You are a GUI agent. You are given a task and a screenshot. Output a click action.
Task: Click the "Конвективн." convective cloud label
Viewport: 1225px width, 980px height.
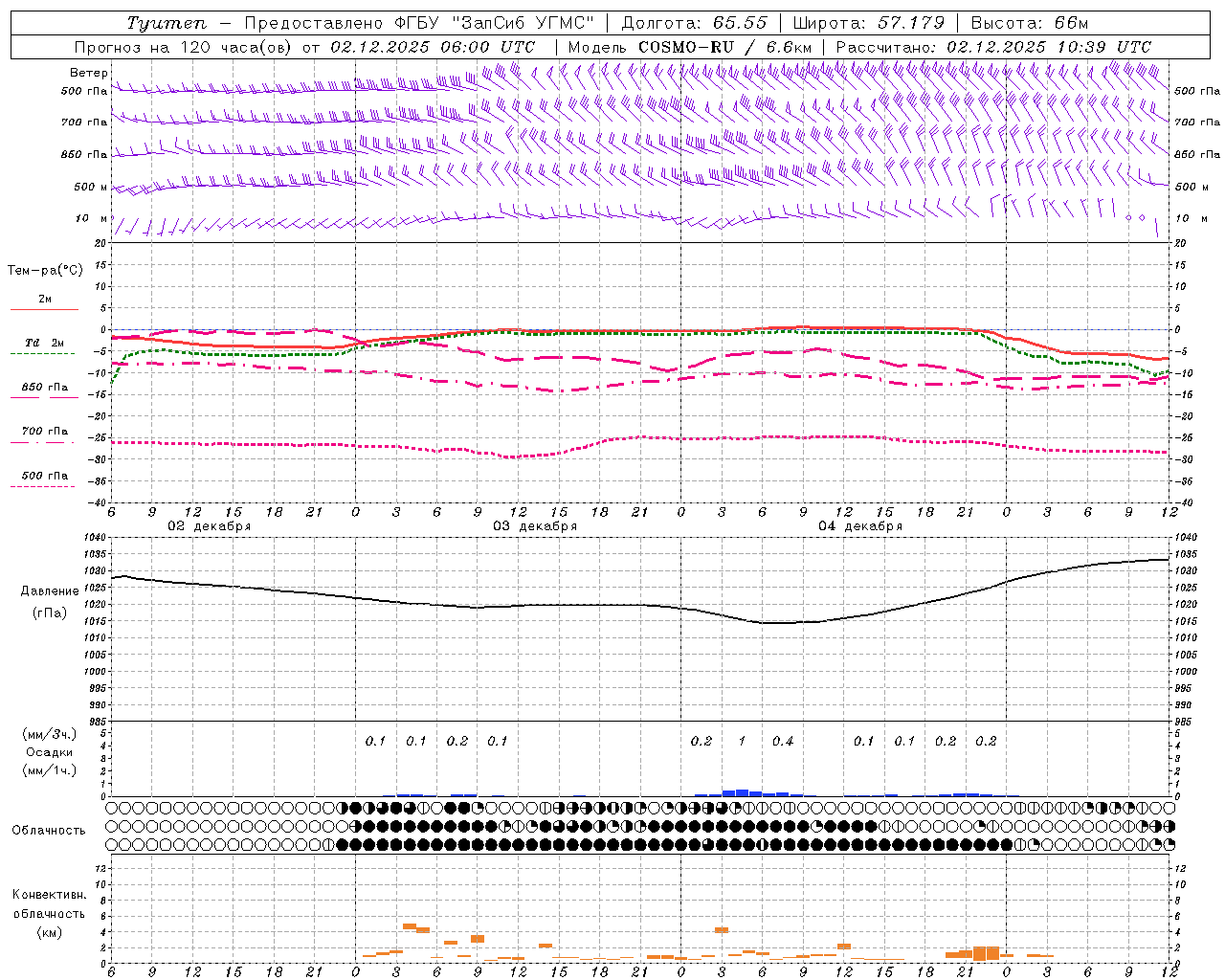point(49,895)
